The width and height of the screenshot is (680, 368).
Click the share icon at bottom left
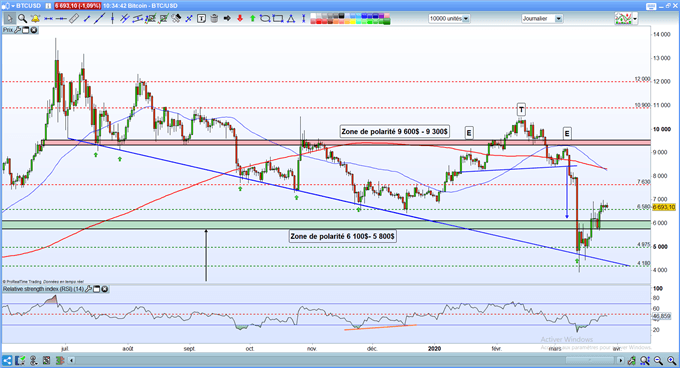tap(7, 360)
